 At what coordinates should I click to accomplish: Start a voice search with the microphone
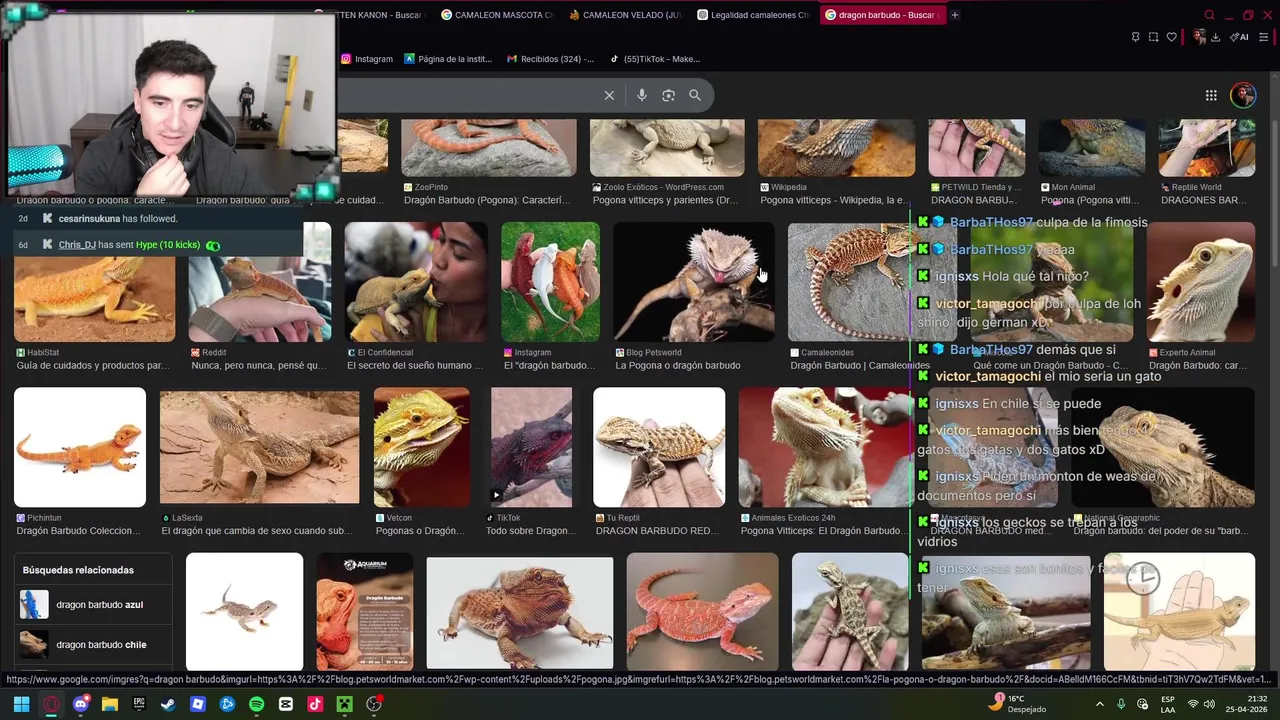pos(642,95)
